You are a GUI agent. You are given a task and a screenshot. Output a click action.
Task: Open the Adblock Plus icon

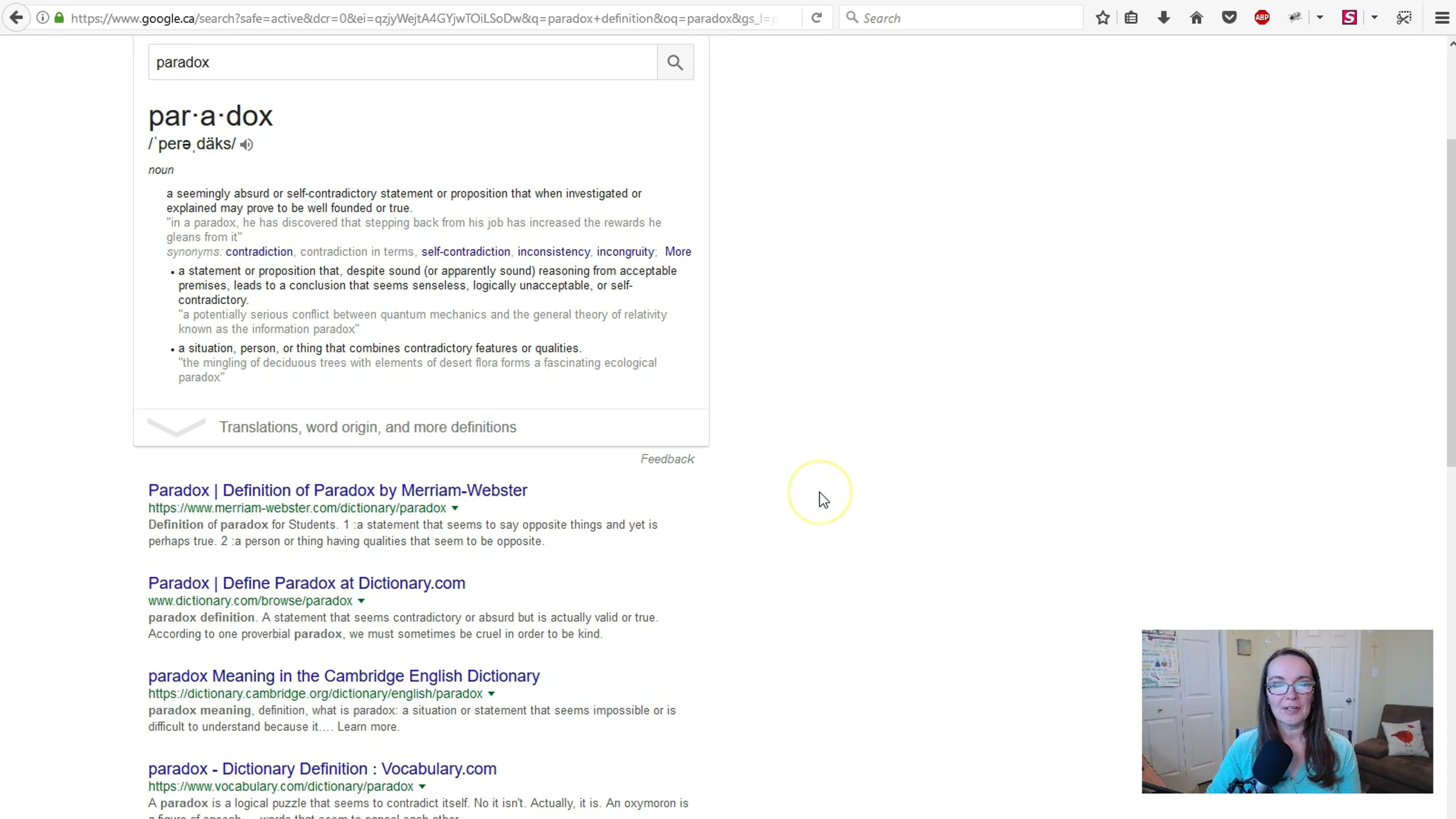pyautogui.click(x=1262, y=18)
